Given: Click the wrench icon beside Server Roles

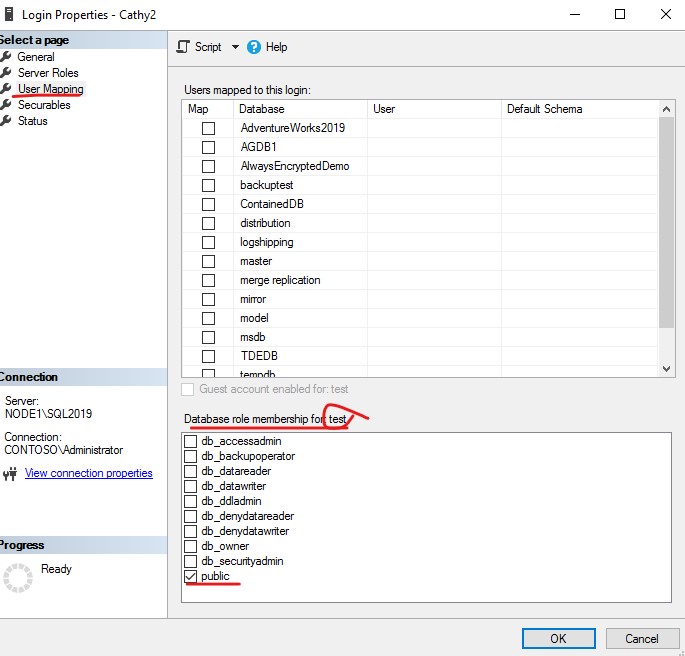Looking at the screenshot, I should (6, 73).
